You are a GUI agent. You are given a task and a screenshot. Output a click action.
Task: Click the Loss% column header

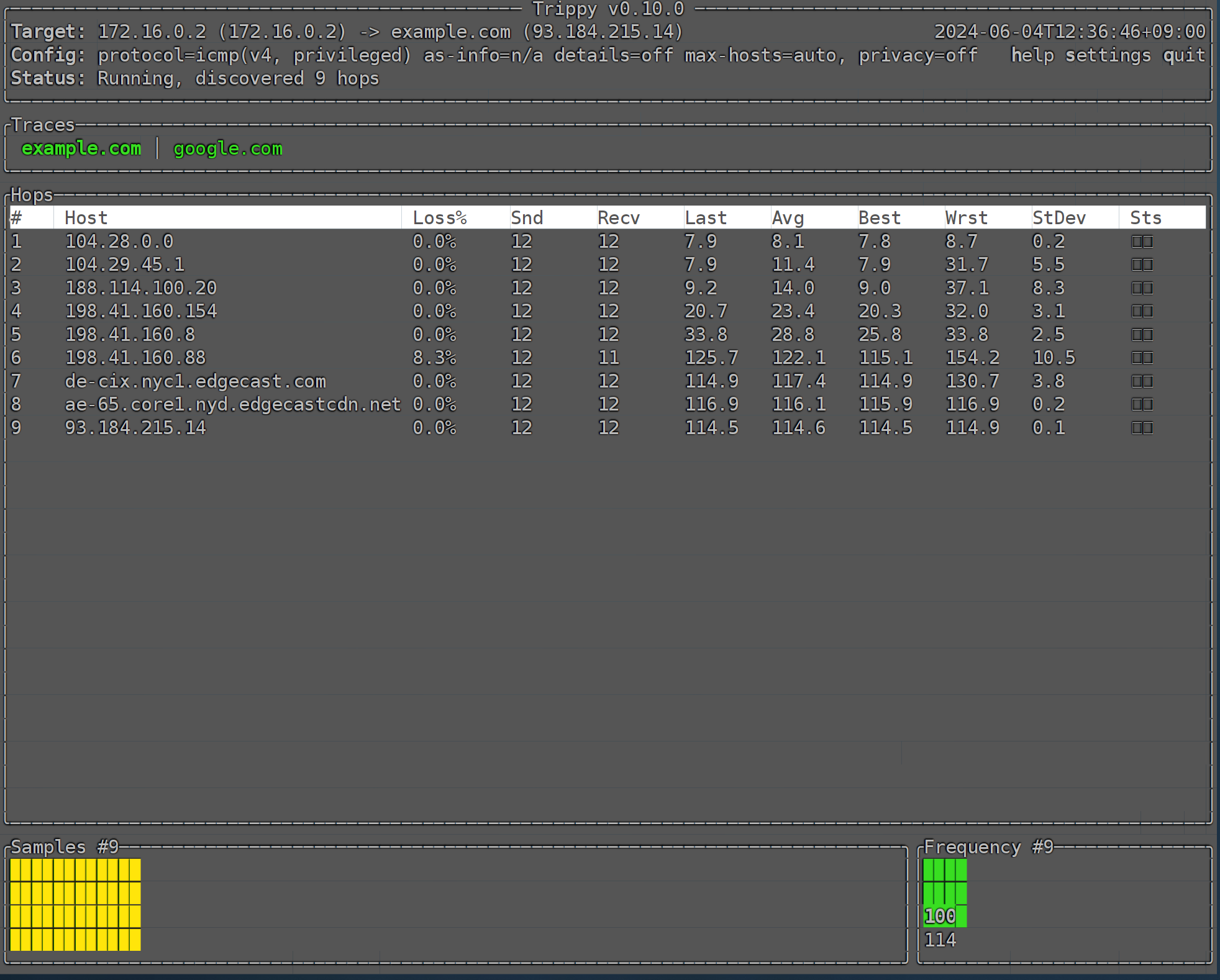(x=439, y=218)
